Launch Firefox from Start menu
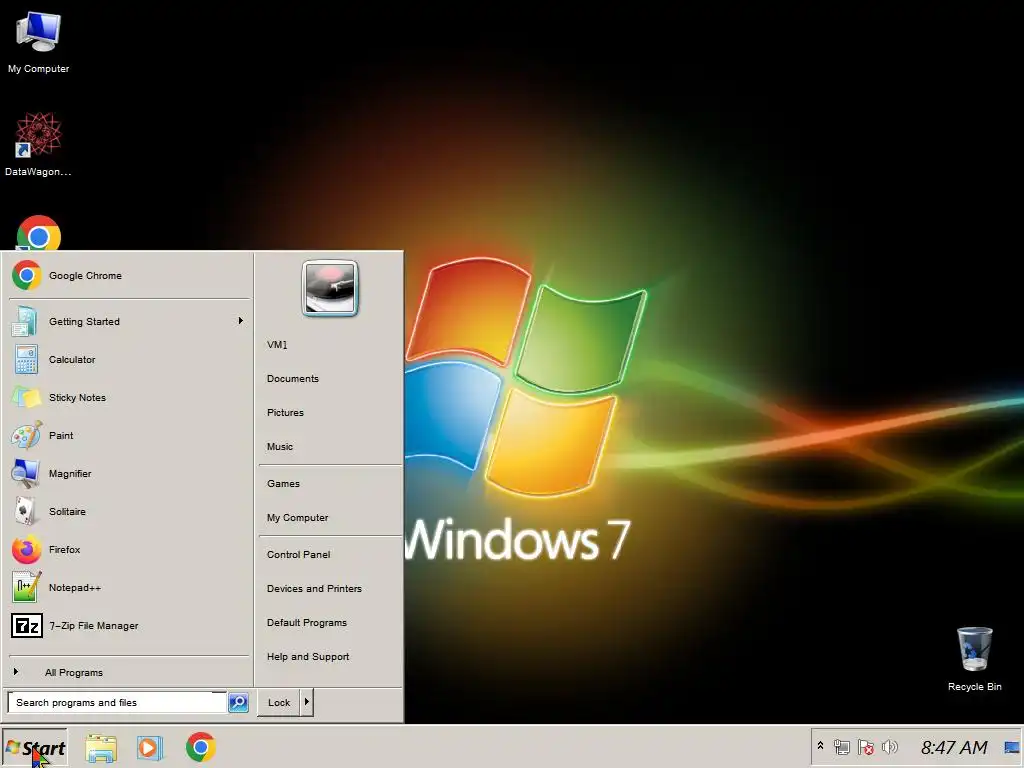 pos(129,549)
